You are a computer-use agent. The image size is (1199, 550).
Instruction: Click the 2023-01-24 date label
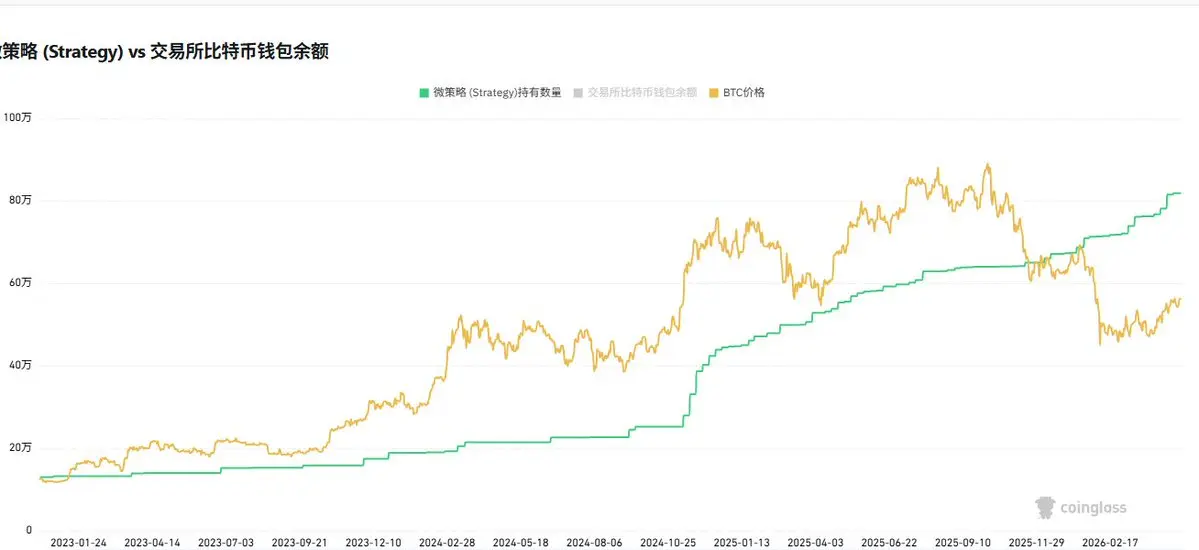(79, 542)
